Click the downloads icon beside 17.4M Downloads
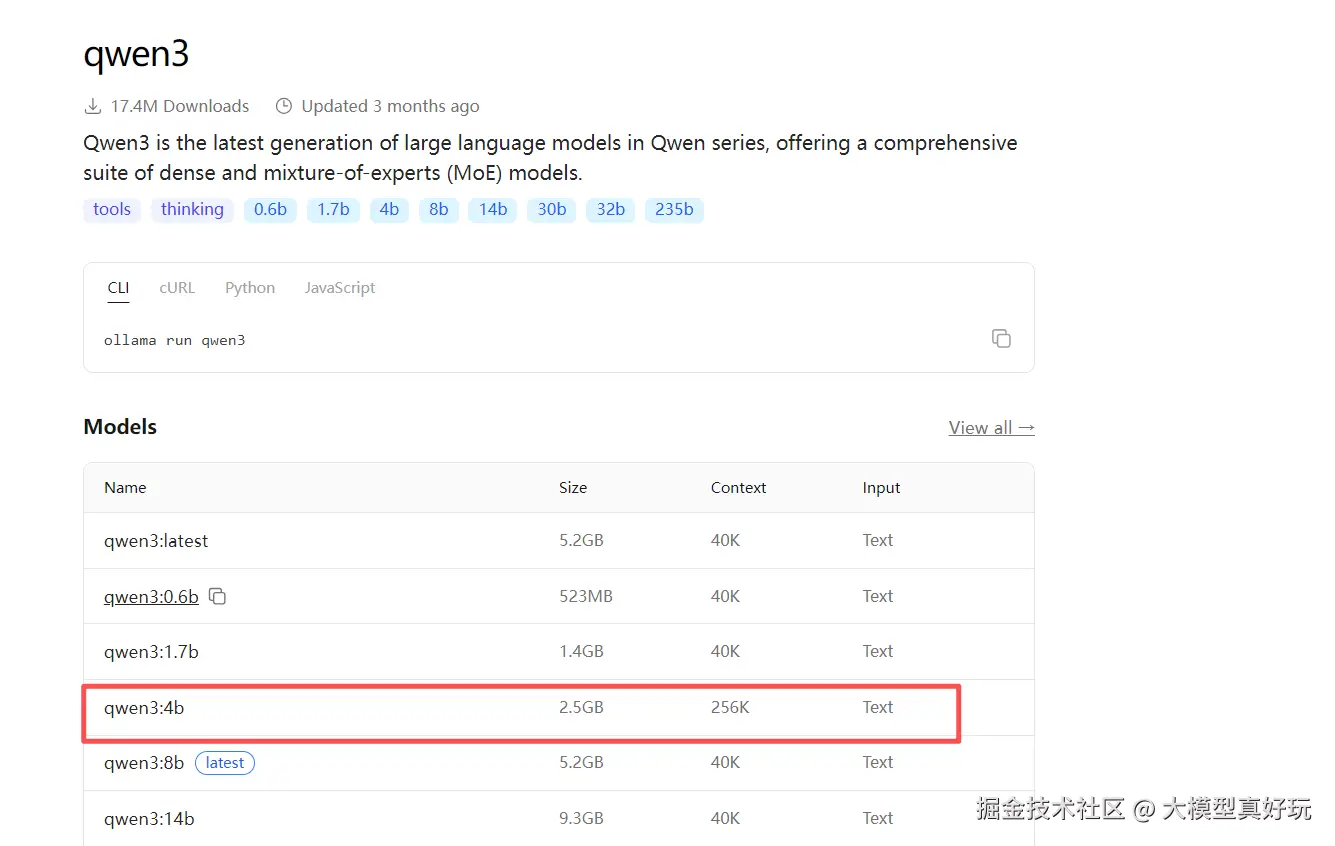Viewport: 1335px width, 846px height. coord(93,106)
